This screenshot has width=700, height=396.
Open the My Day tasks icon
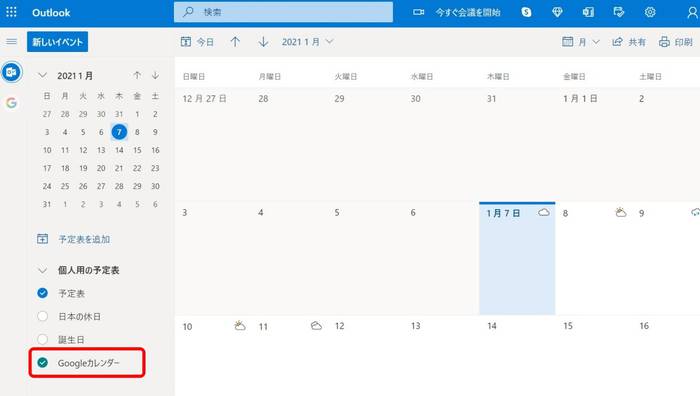point(619,12)
